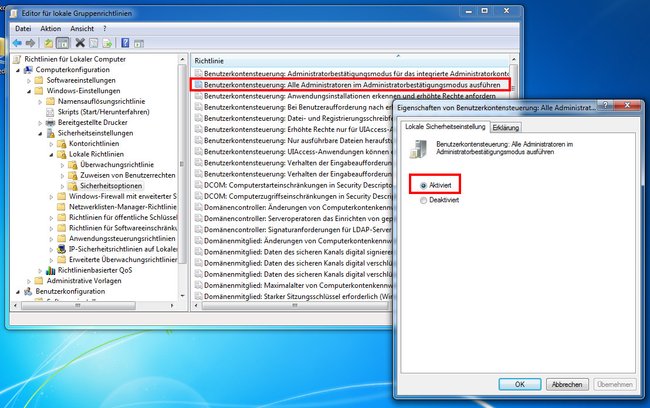Click the Benutzerkonfiguration user icon in tree
The image size is (650, 408).
coord(28,291)
